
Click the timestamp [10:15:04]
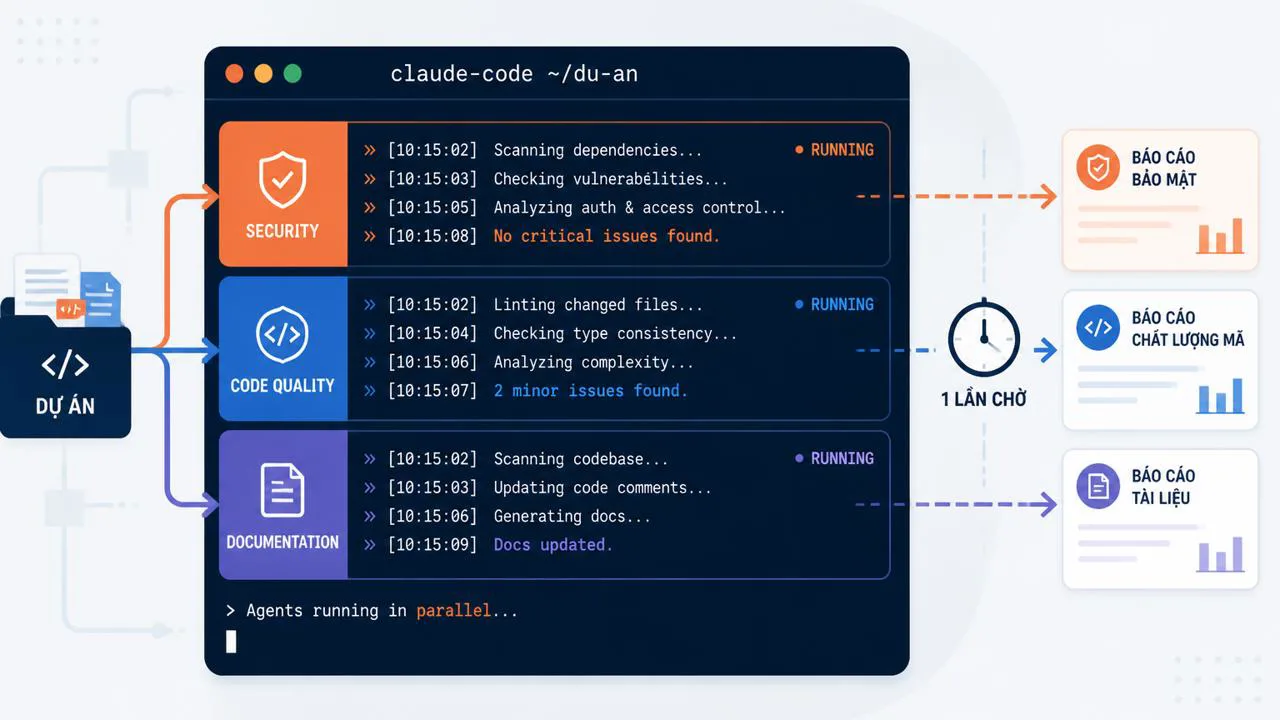432,333
